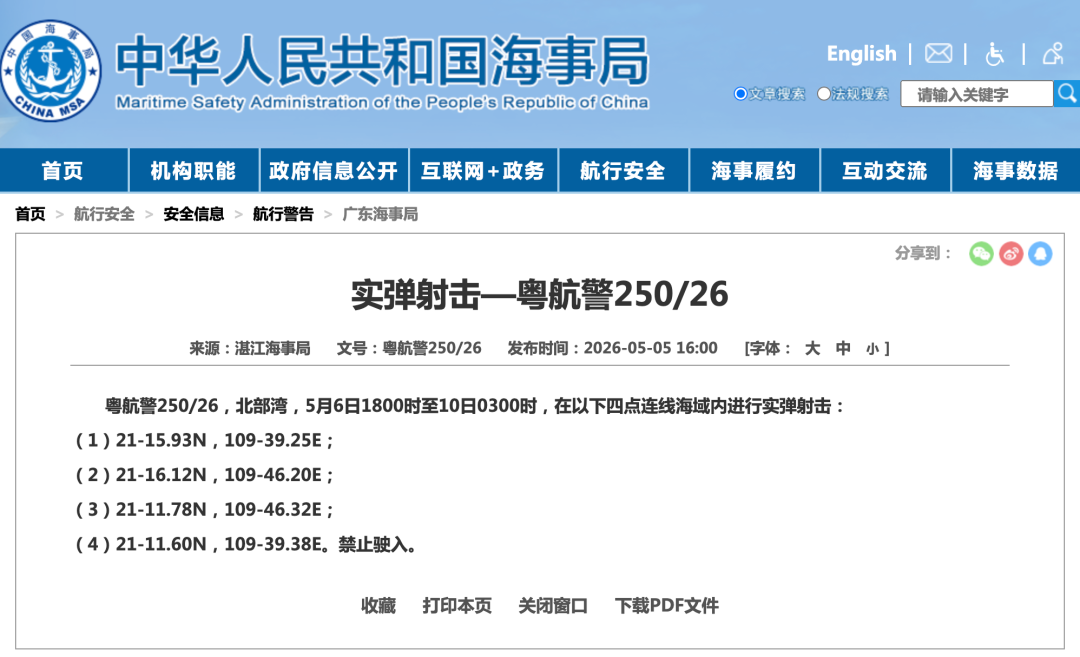Viewport: 1080px width, 657px height.
Task: Click 航行安全 in the breadcrumb
Action: (x=104, y=214)
